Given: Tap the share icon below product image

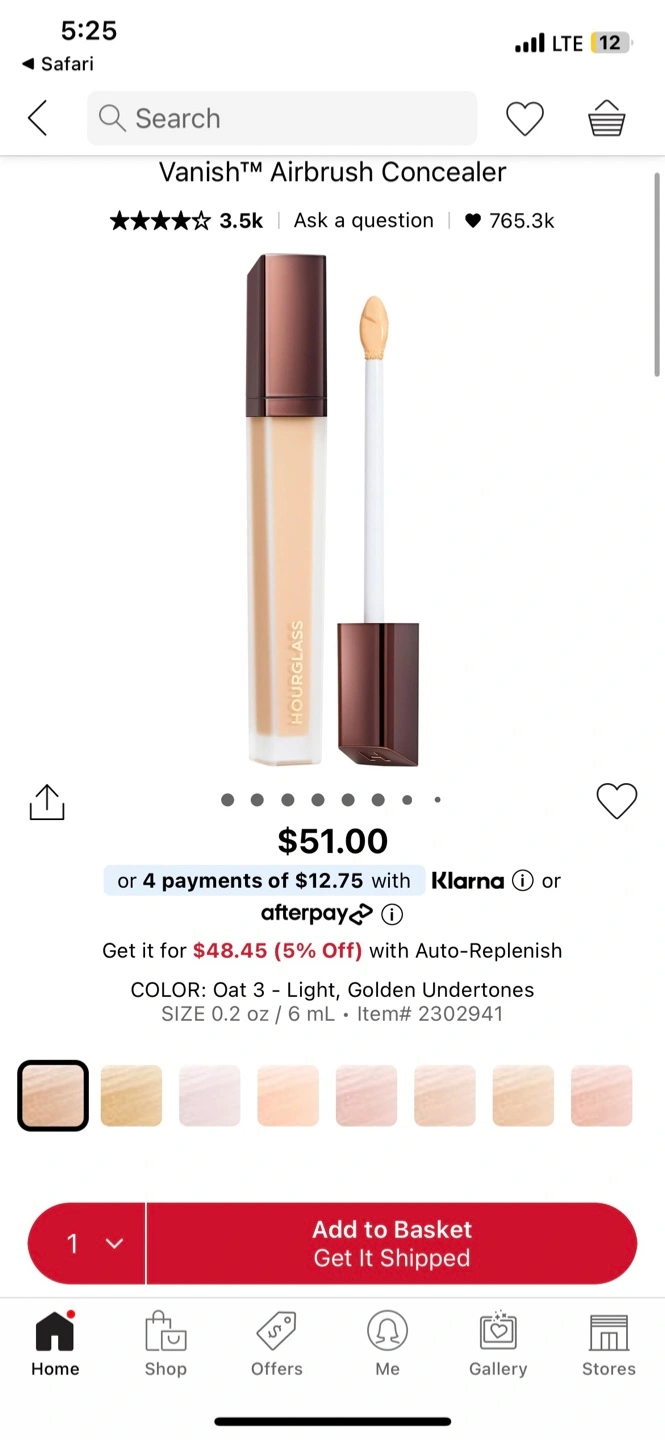Looking at the screenshot, I should click(47, 802).
